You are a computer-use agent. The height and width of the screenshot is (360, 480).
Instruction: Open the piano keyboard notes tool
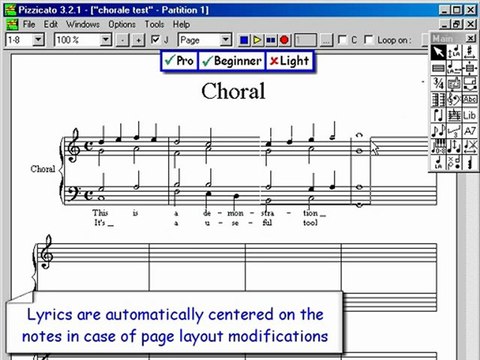438,146
